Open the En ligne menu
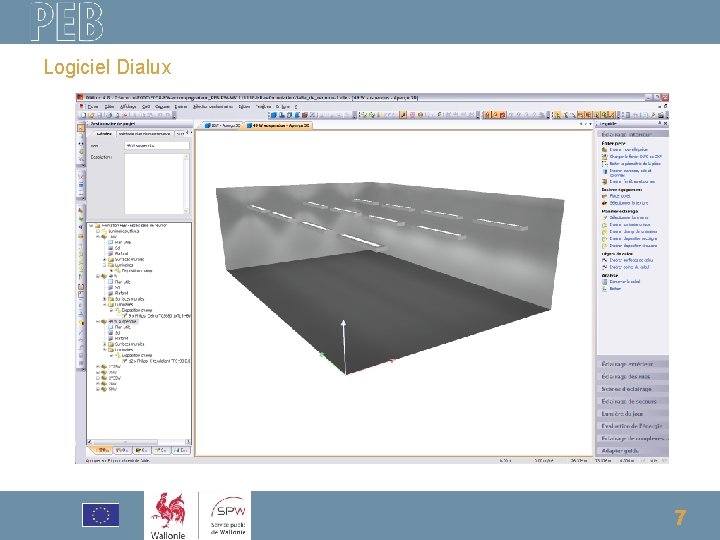Image resolution: width=720 pixels, height=540 pixels. [283, 107]
